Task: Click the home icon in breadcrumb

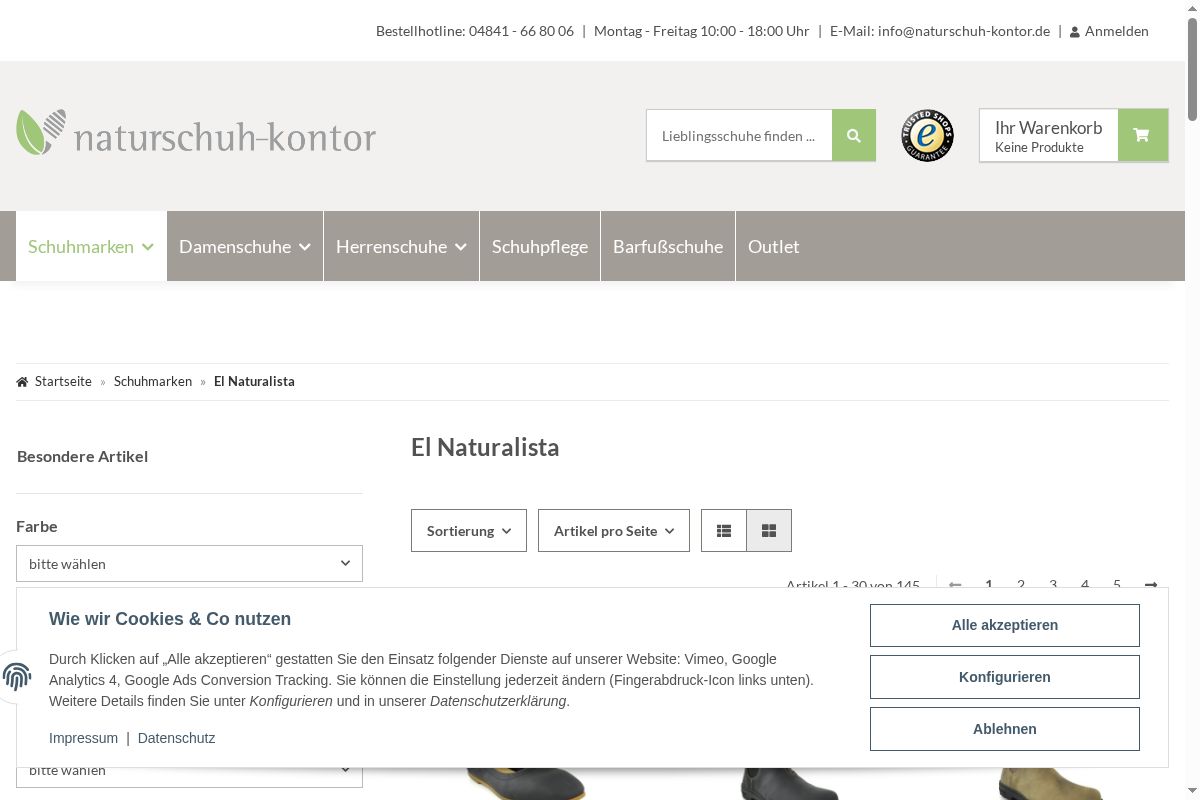Action: 23,382
